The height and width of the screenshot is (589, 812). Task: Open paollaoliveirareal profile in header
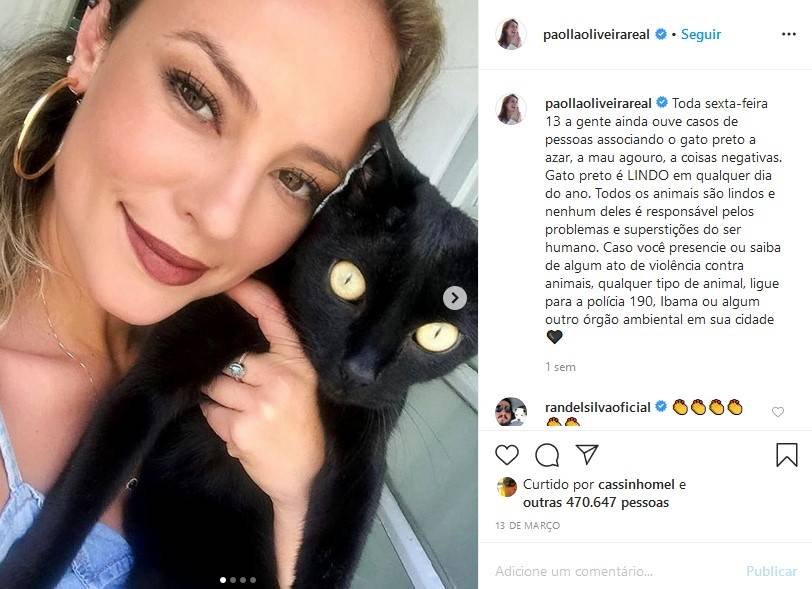tap(596, 35)
